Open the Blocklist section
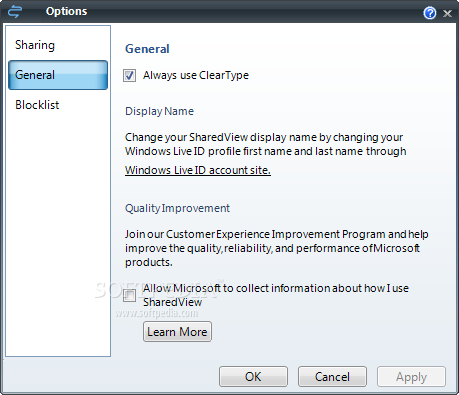Image resolution: width=459 pixels, height=395 pixels. [x=37, y=105]
